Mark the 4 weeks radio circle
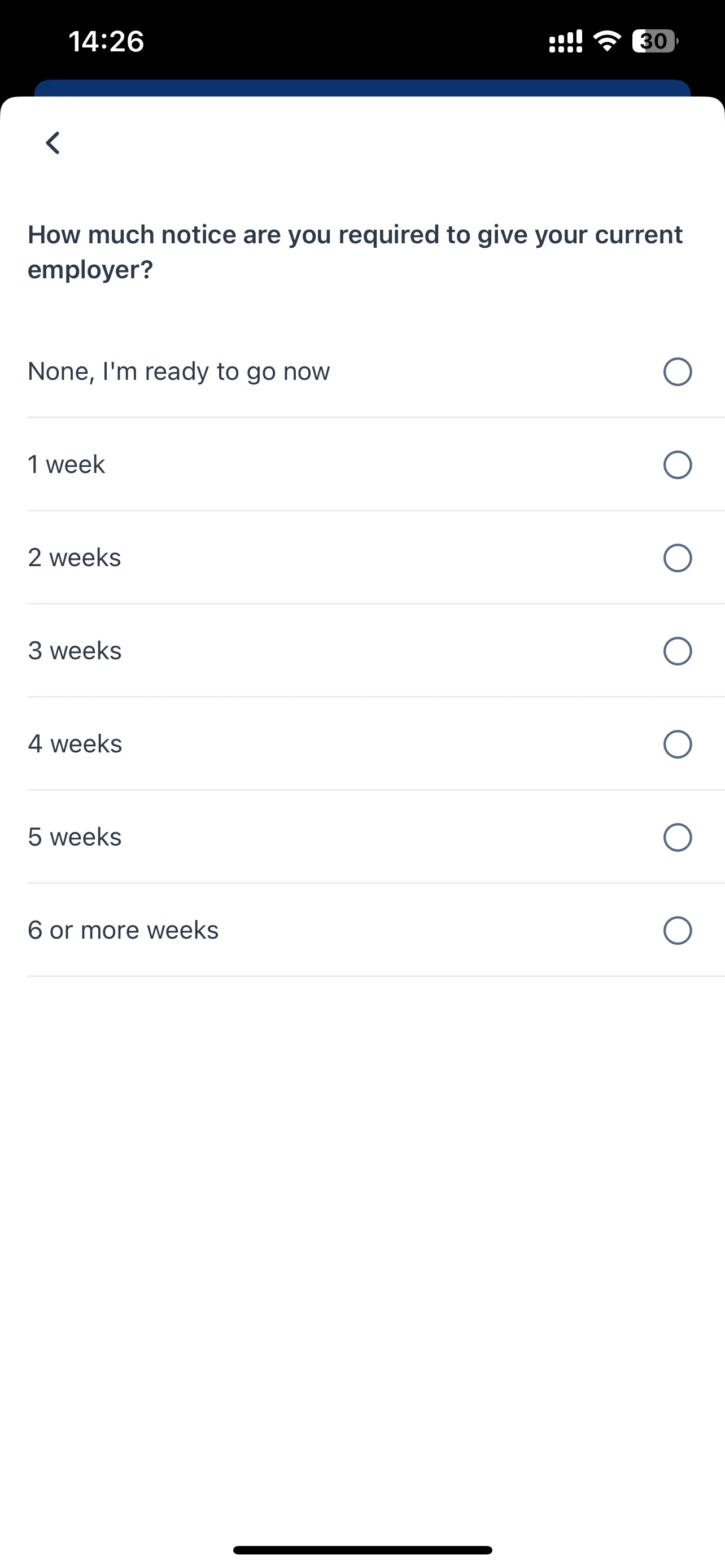Viewport: 725px width, 1568px height. 677,744
